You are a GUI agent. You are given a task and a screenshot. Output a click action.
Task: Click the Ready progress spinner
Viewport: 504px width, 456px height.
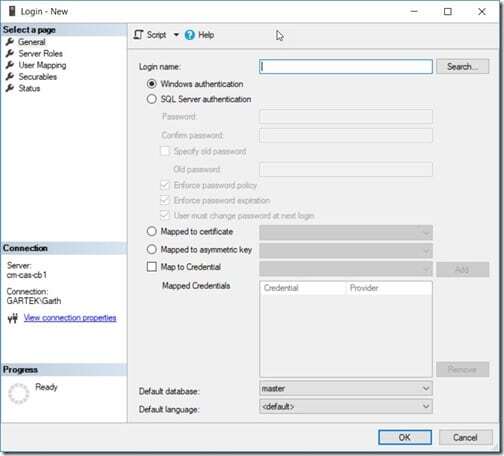click(x=19, y=393)
